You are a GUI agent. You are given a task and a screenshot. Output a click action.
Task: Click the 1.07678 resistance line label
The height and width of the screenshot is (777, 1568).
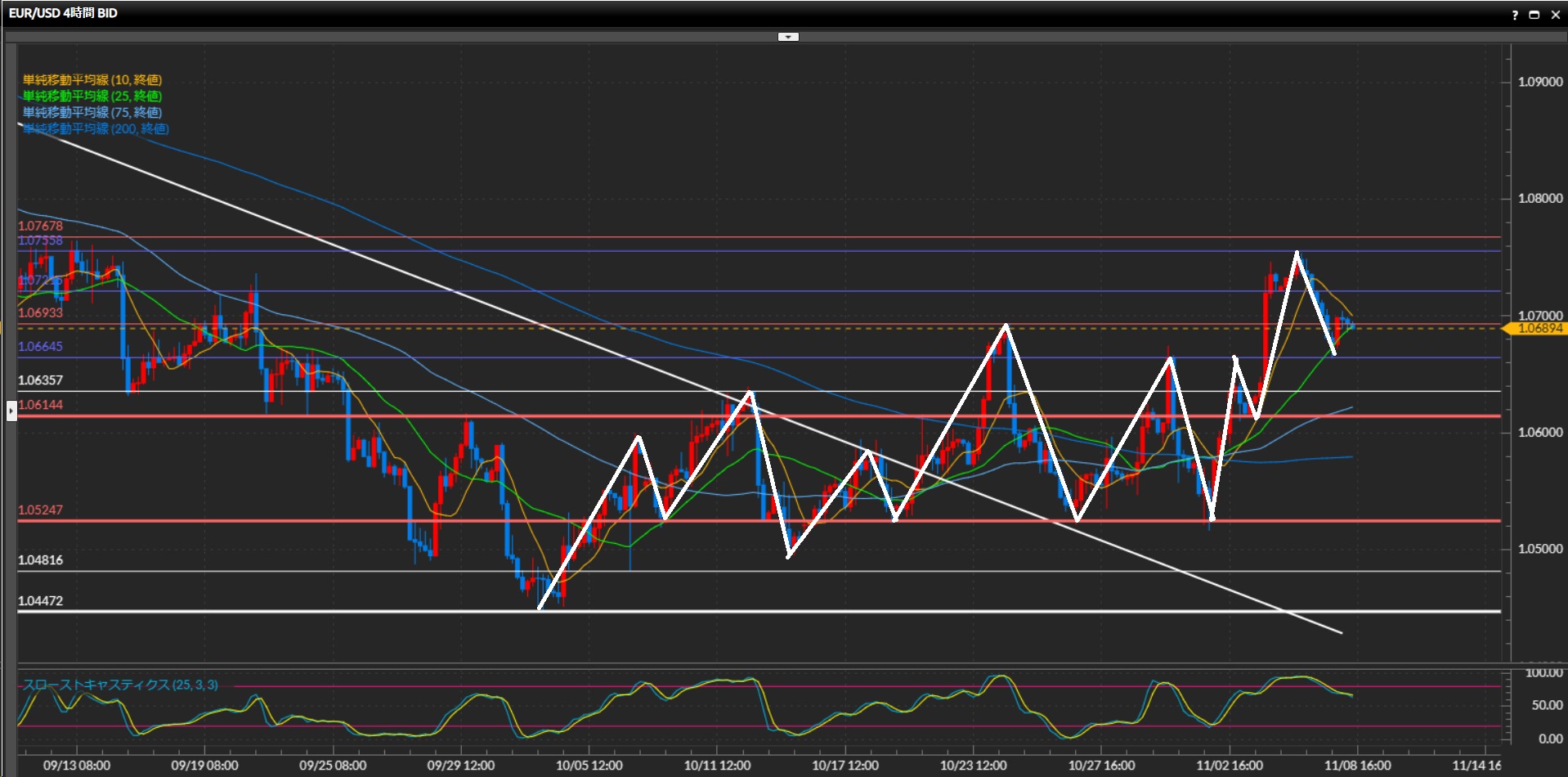(x=40, y=226)
